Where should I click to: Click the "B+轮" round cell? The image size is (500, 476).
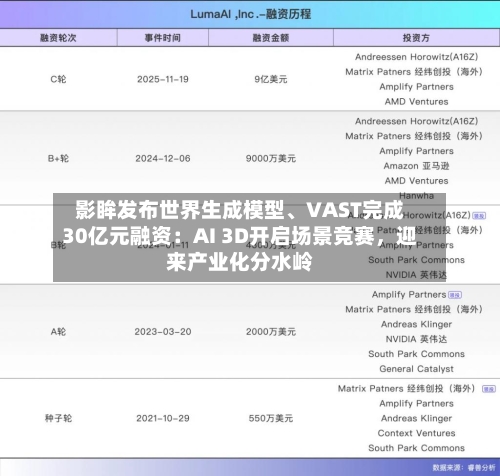[58, 158]
